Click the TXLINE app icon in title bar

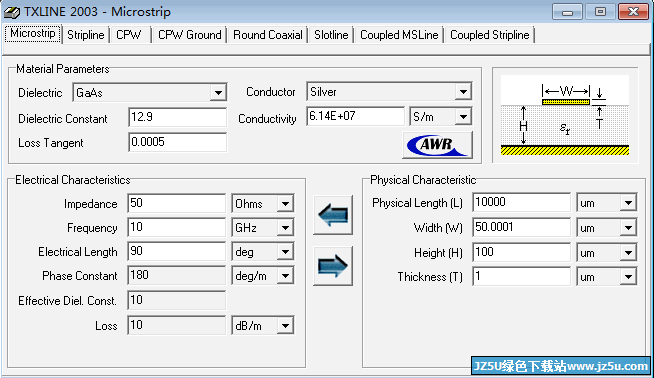[11, 12]
